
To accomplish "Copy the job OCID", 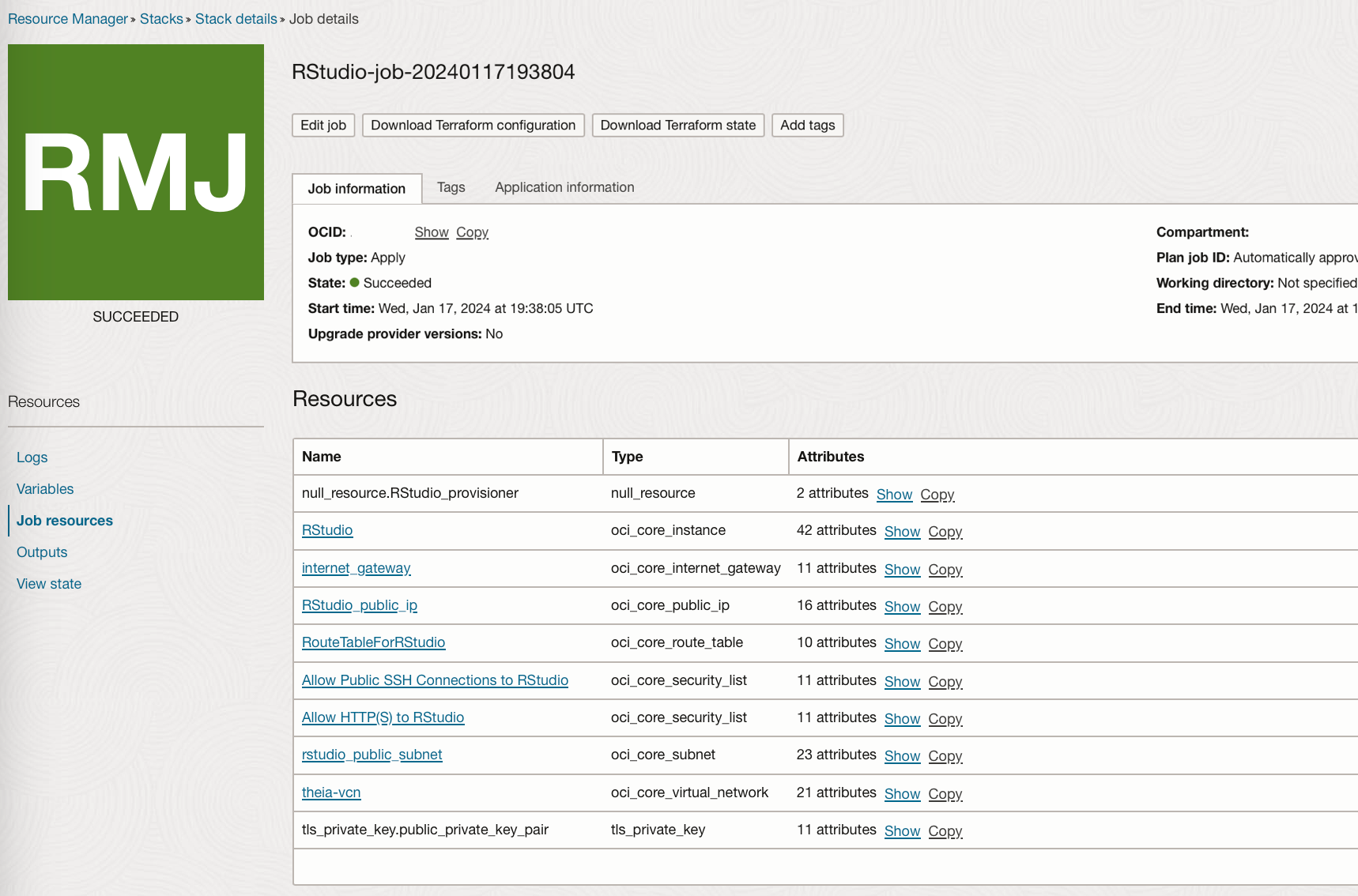I will click(x=473, y=232).
